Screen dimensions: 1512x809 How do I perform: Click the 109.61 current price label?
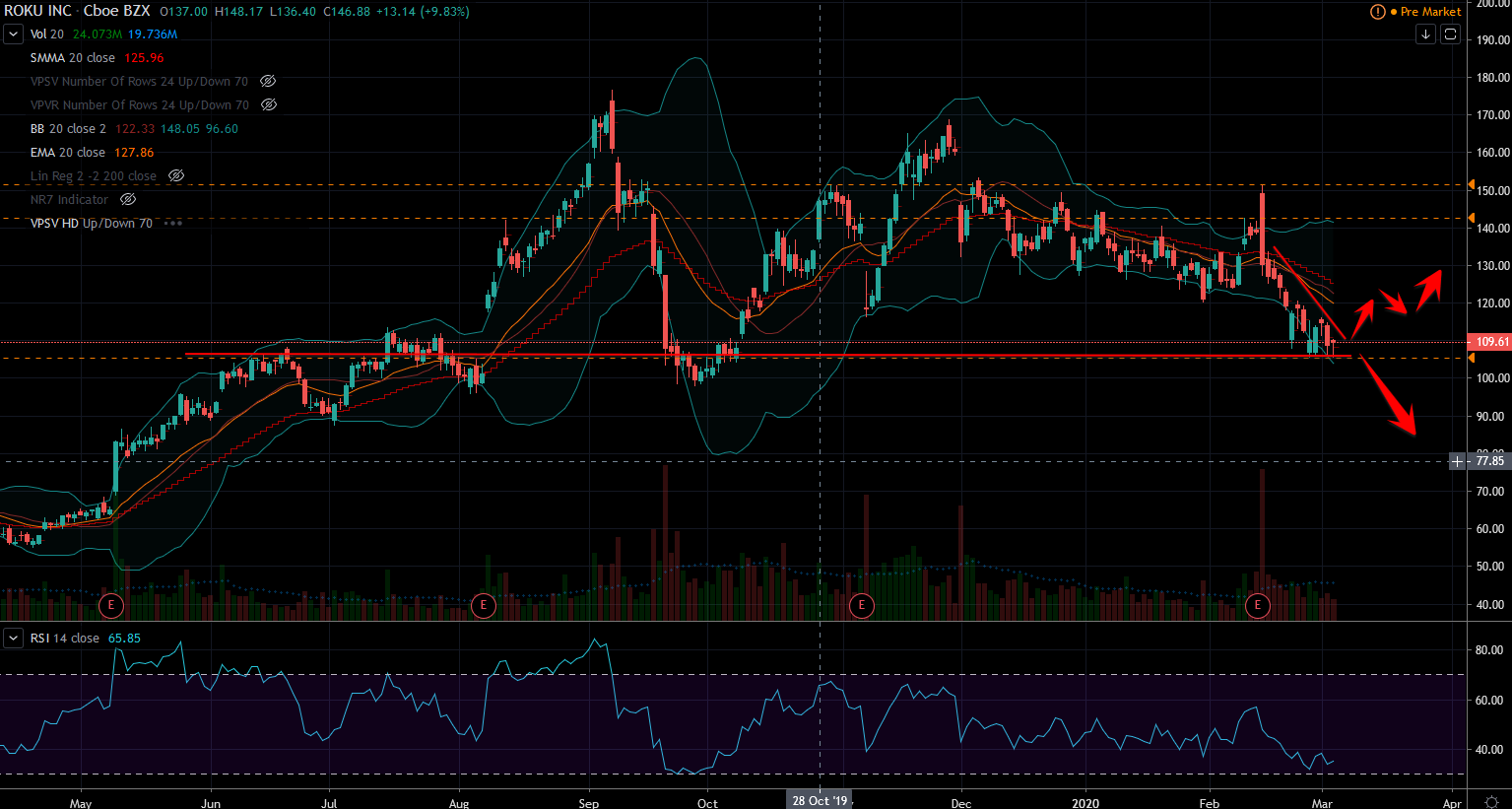coord(1491,342)
